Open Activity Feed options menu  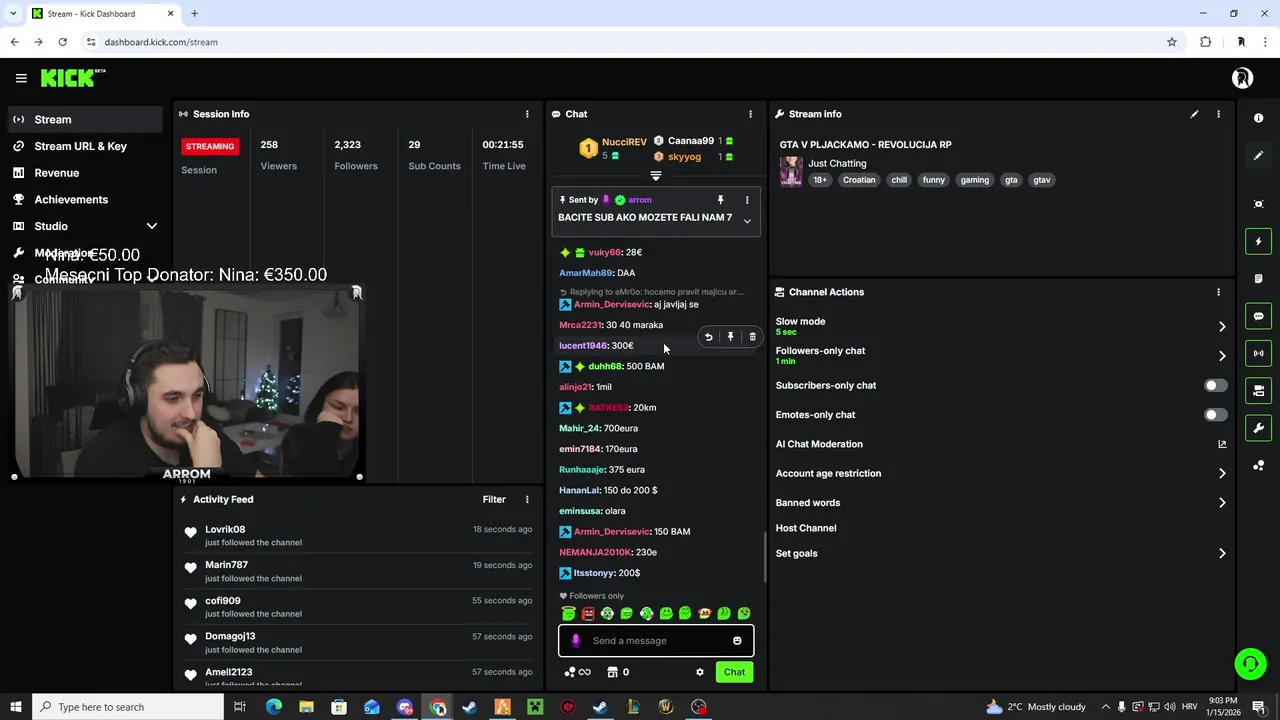click(x=527, y=499)
